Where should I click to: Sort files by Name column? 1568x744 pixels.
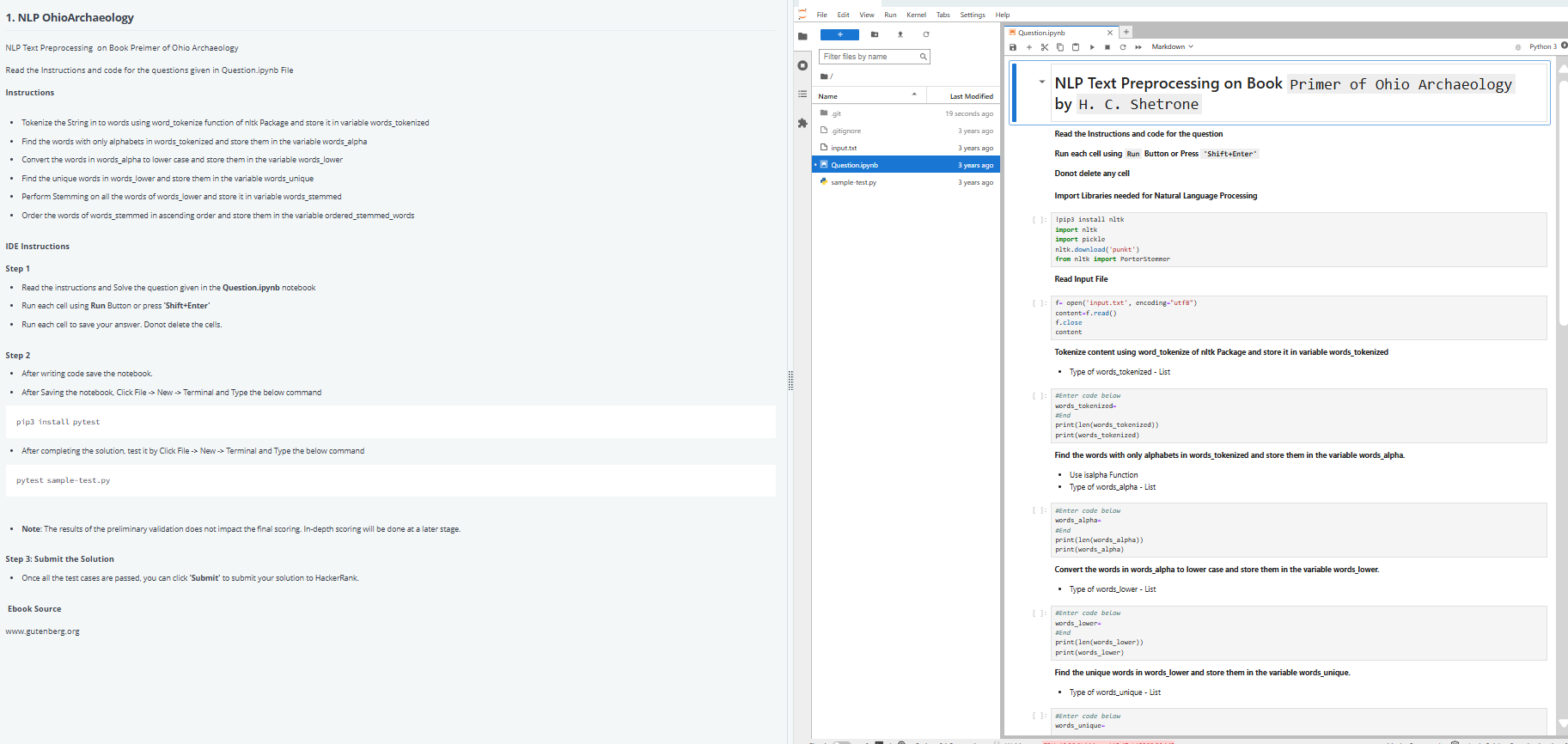[868, 96]
